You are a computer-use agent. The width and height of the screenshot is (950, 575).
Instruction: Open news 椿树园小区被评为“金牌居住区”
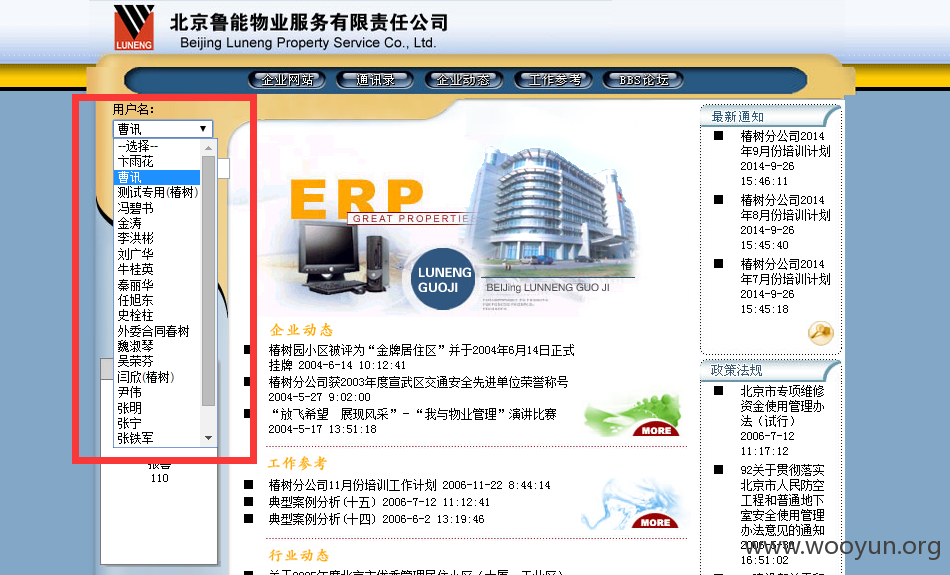[x=422, y=357]
